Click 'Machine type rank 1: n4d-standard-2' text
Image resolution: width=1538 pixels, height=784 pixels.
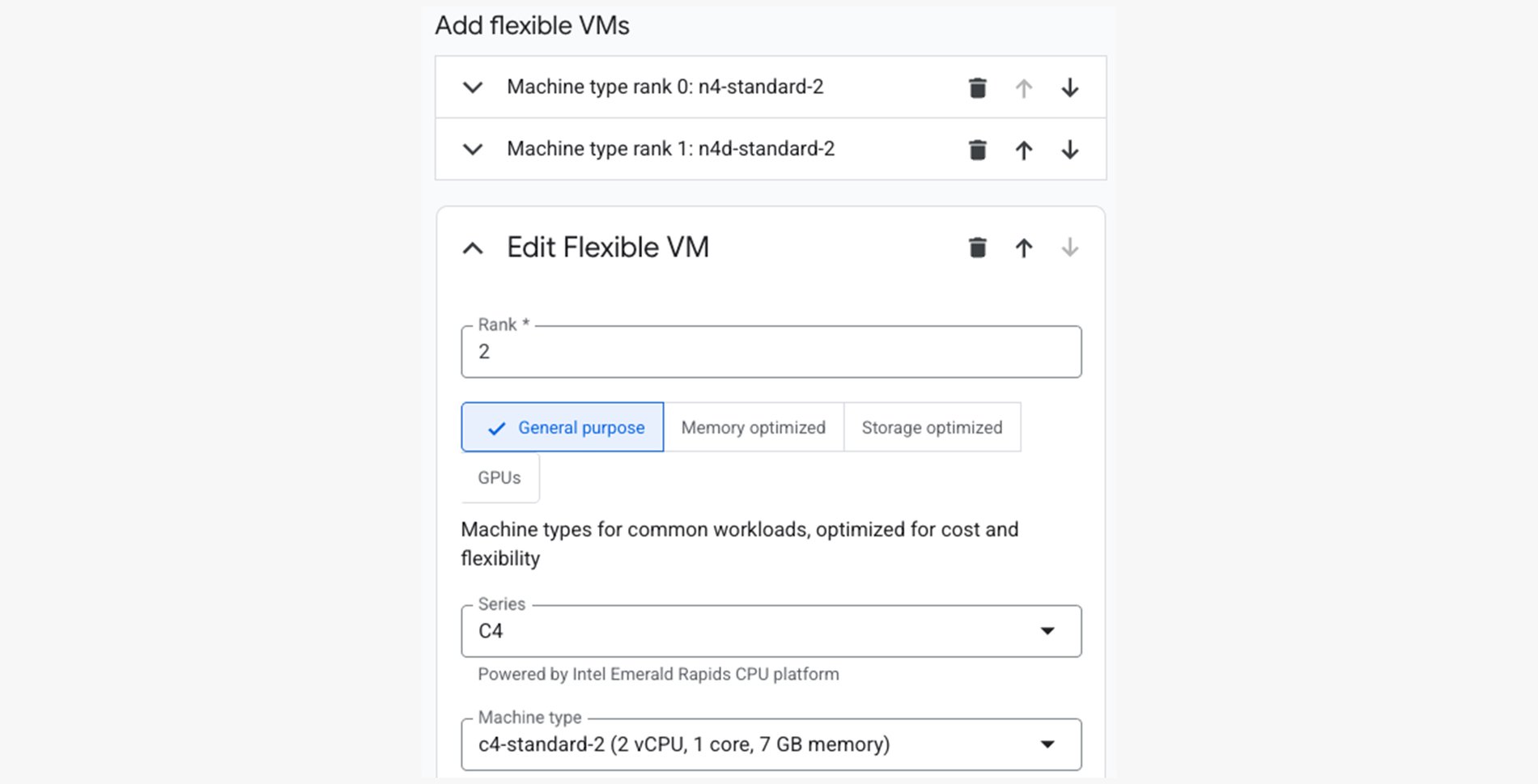click(671, 149)
